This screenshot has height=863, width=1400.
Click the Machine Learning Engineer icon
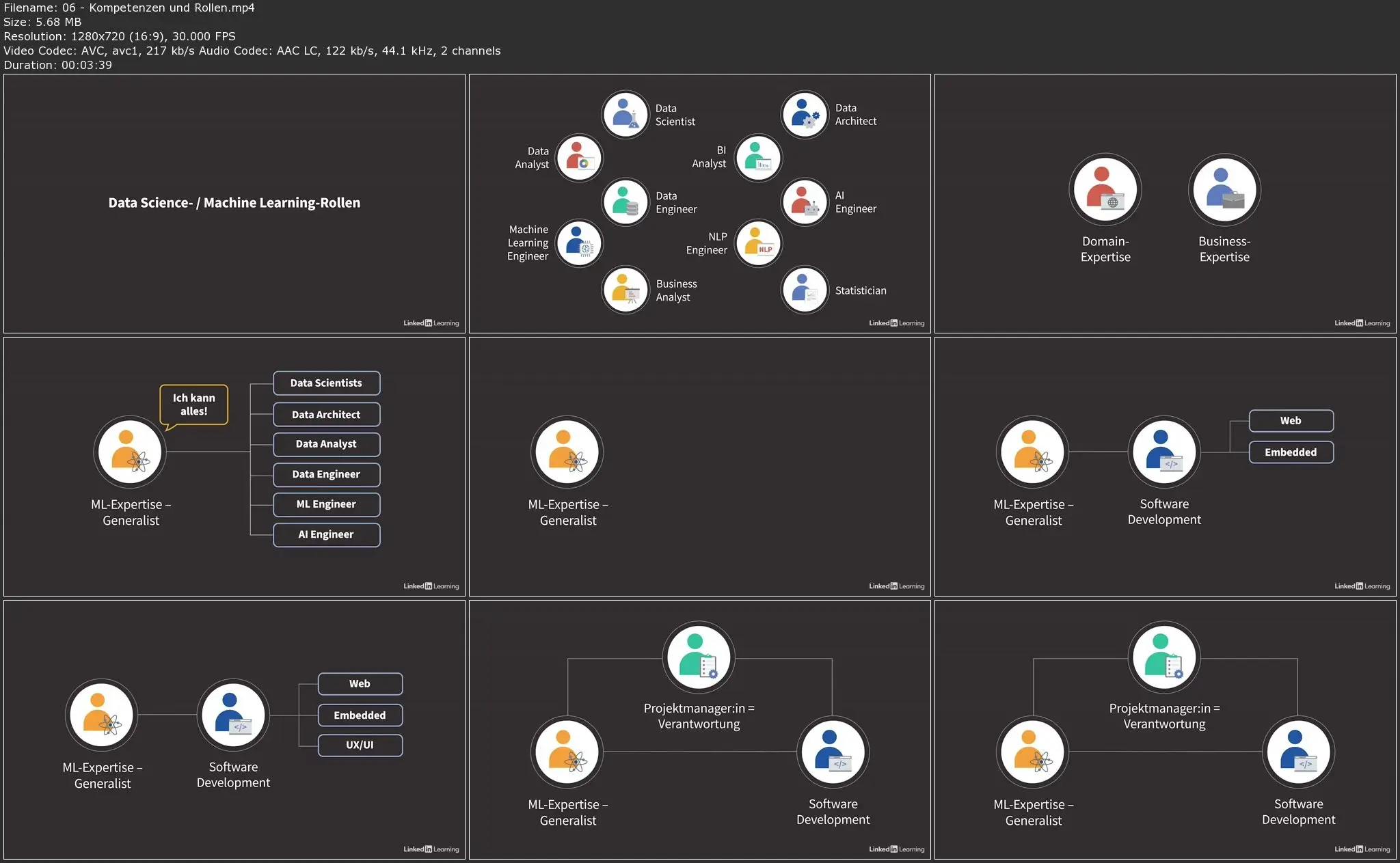tap(579, 243)
